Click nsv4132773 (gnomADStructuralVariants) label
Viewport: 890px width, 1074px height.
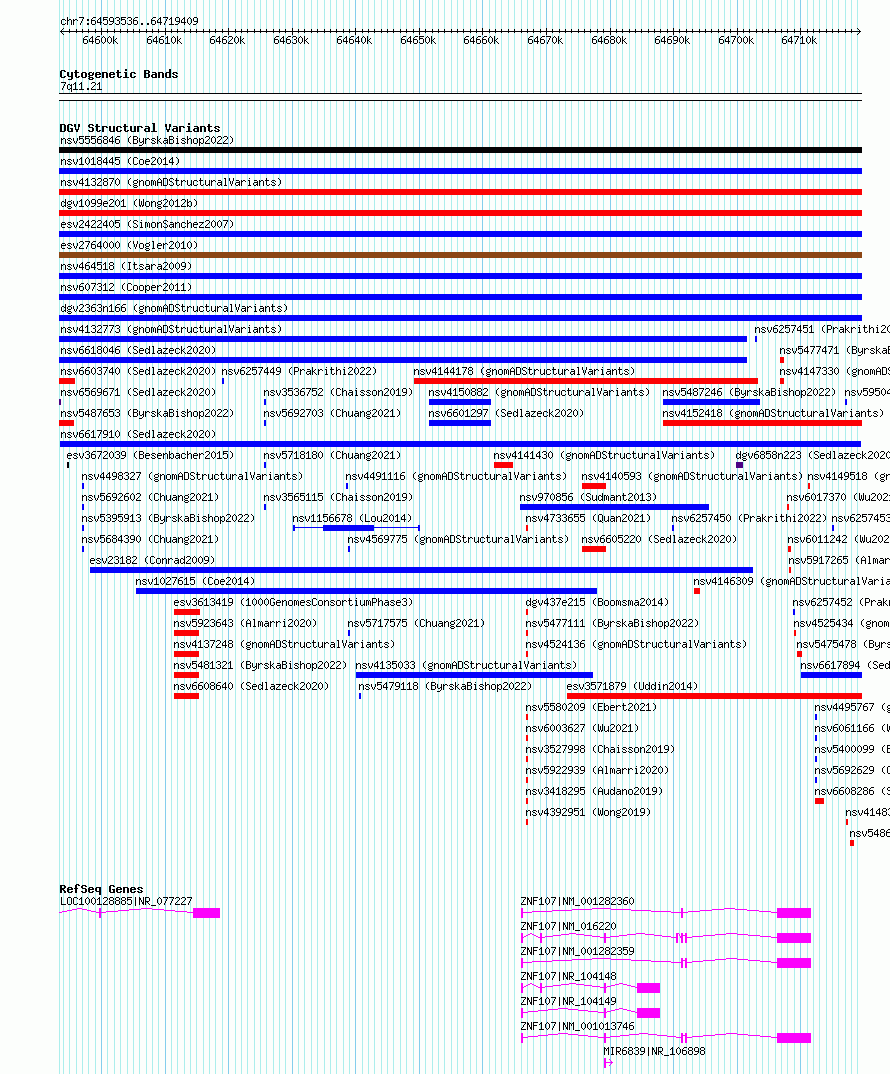(171, 329)
